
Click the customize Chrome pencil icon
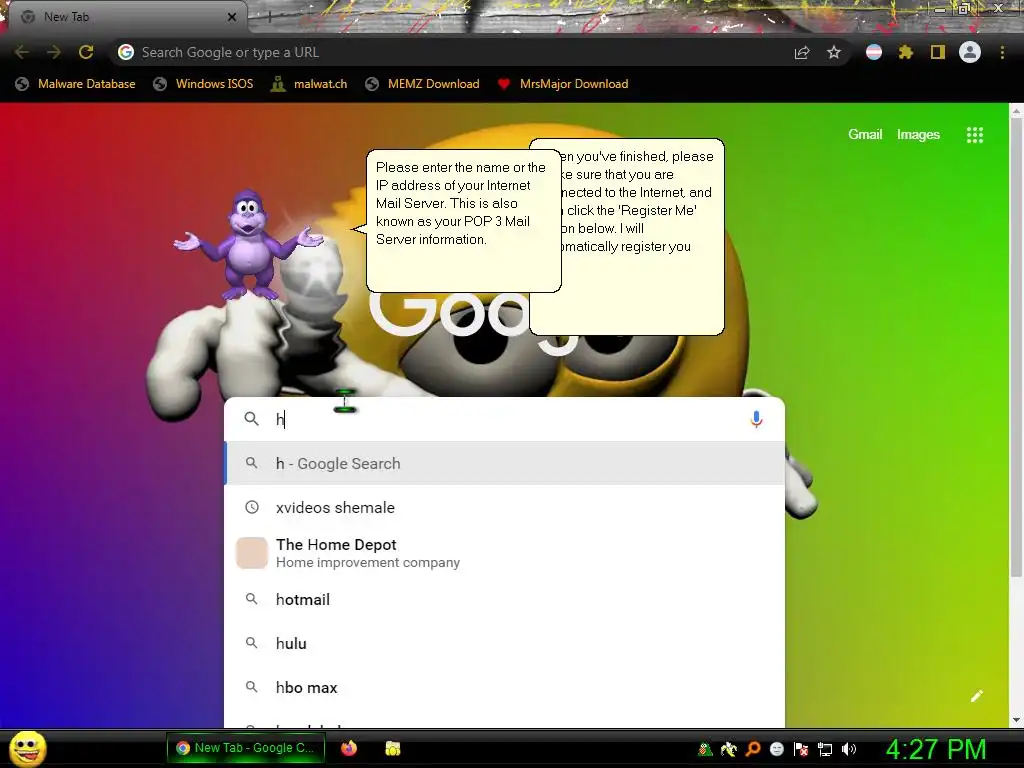click(x=977, y=696)
